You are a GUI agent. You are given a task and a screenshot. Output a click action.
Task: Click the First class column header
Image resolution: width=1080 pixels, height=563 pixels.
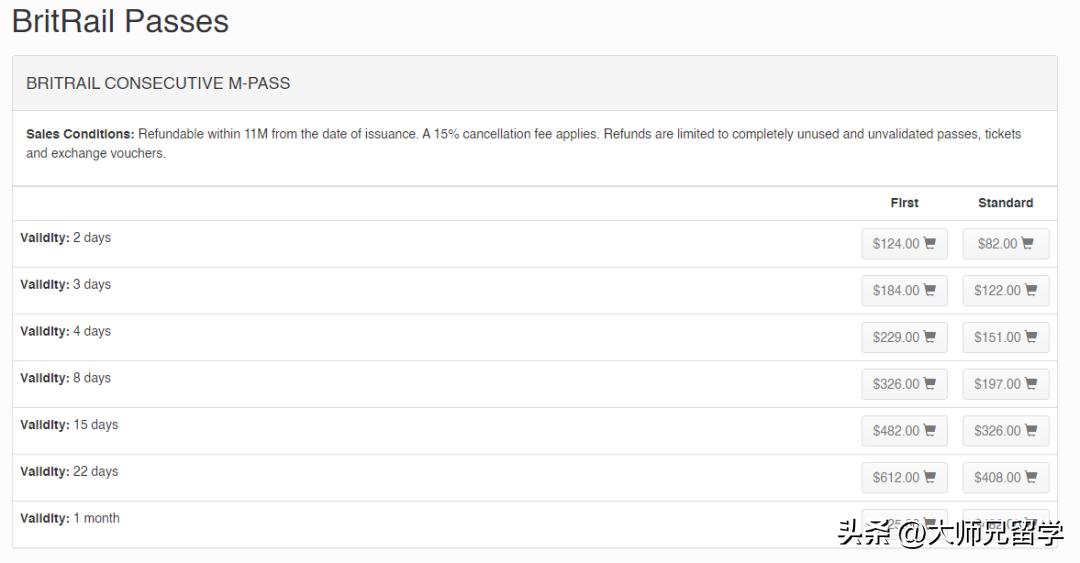[904, 203]
